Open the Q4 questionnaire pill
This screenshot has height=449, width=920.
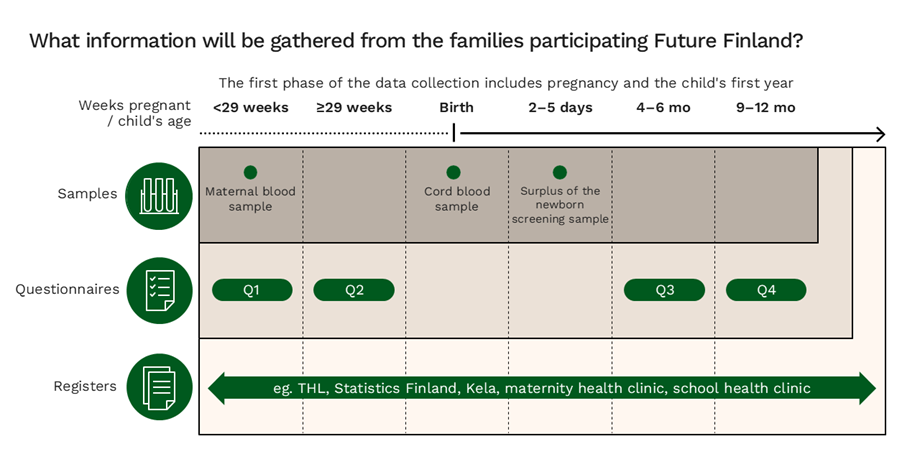click(x=766, y=290)
